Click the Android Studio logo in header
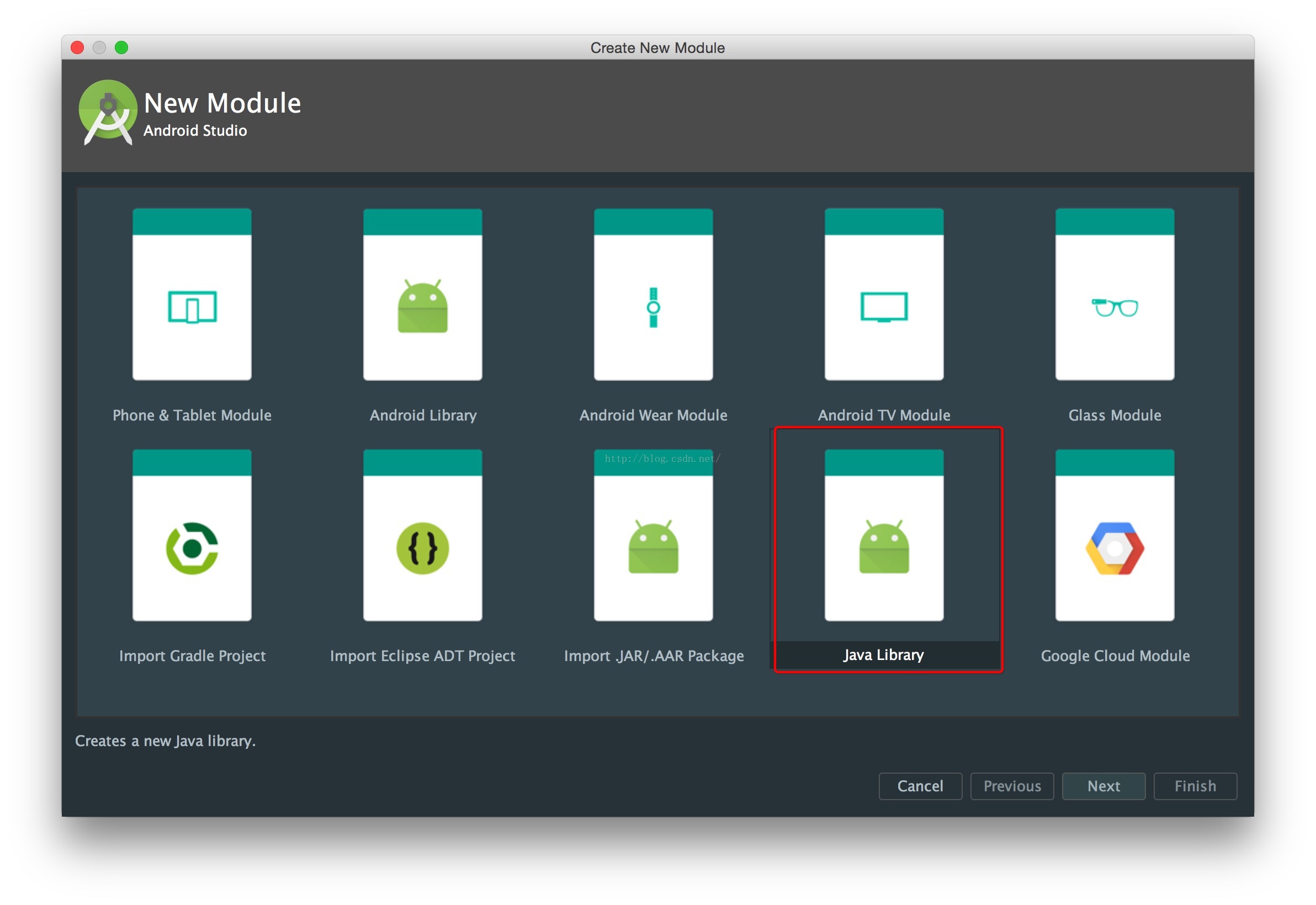Image resolution: width=1316 pixels, height=905 pixels. pos(107,111)
